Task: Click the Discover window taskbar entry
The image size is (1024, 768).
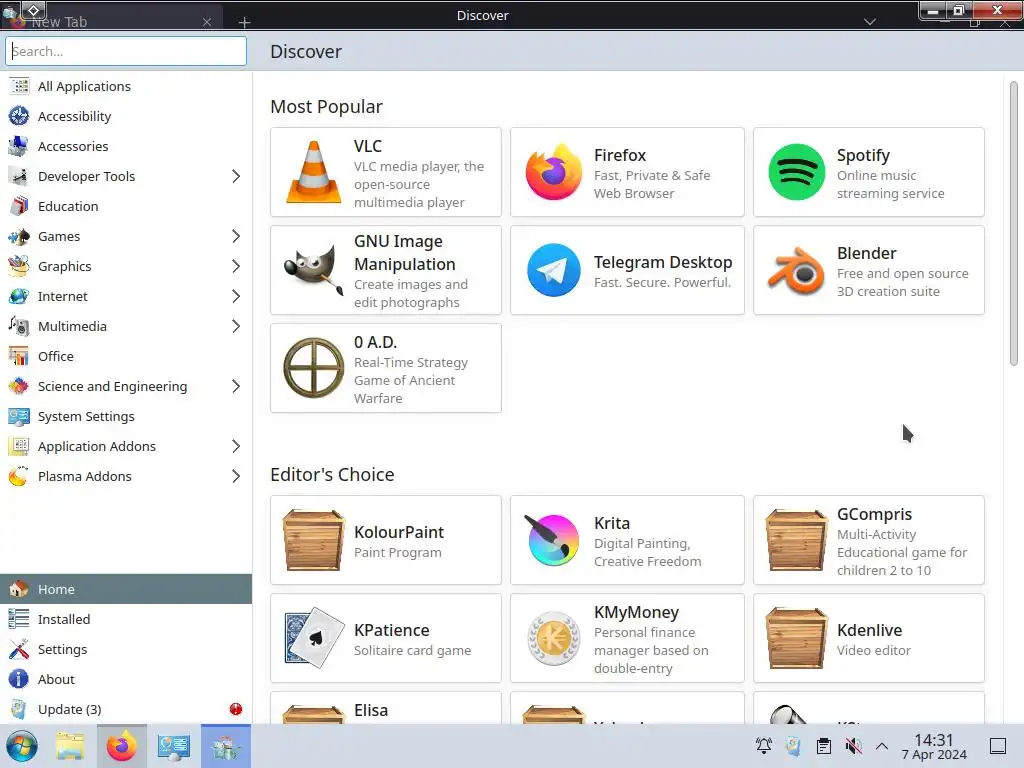Action: pos(226,746)
